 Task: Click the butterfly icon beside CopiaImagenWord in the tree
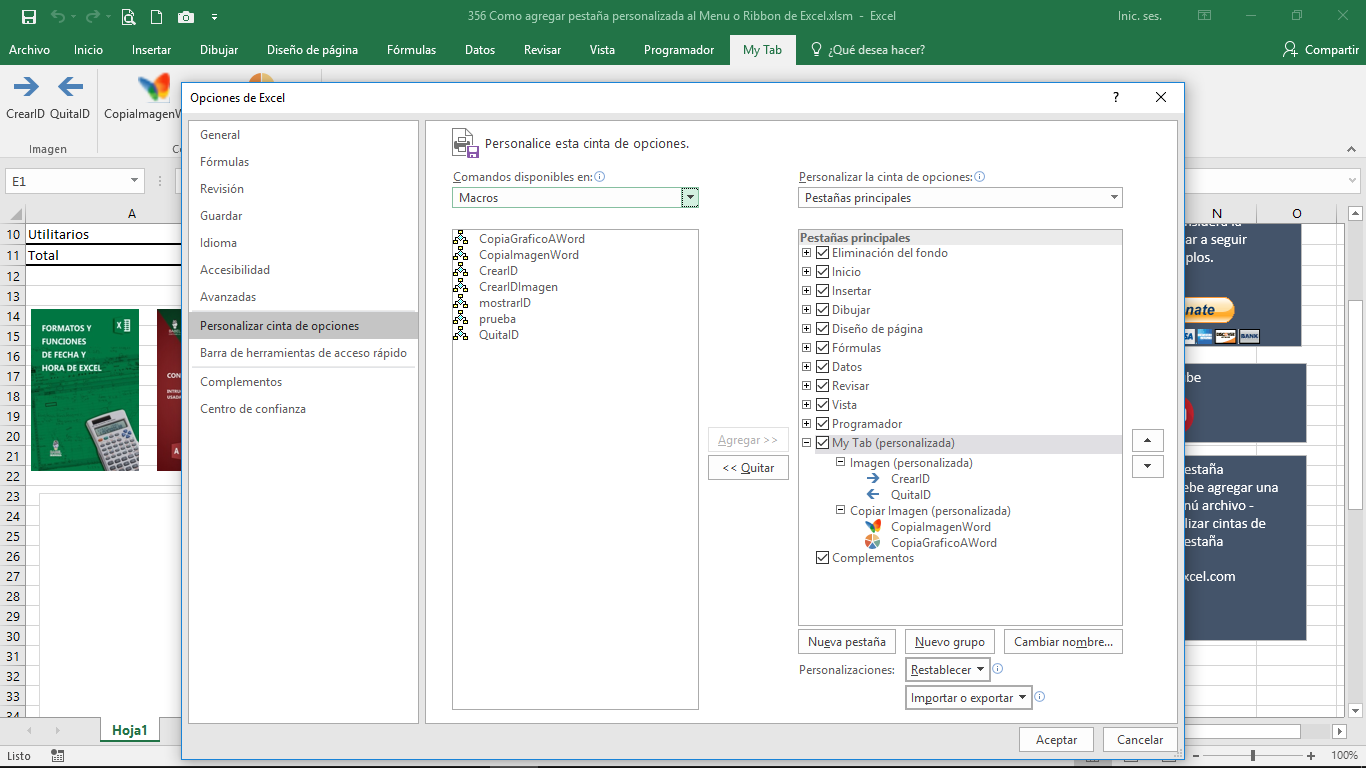(x=873, y=527)
